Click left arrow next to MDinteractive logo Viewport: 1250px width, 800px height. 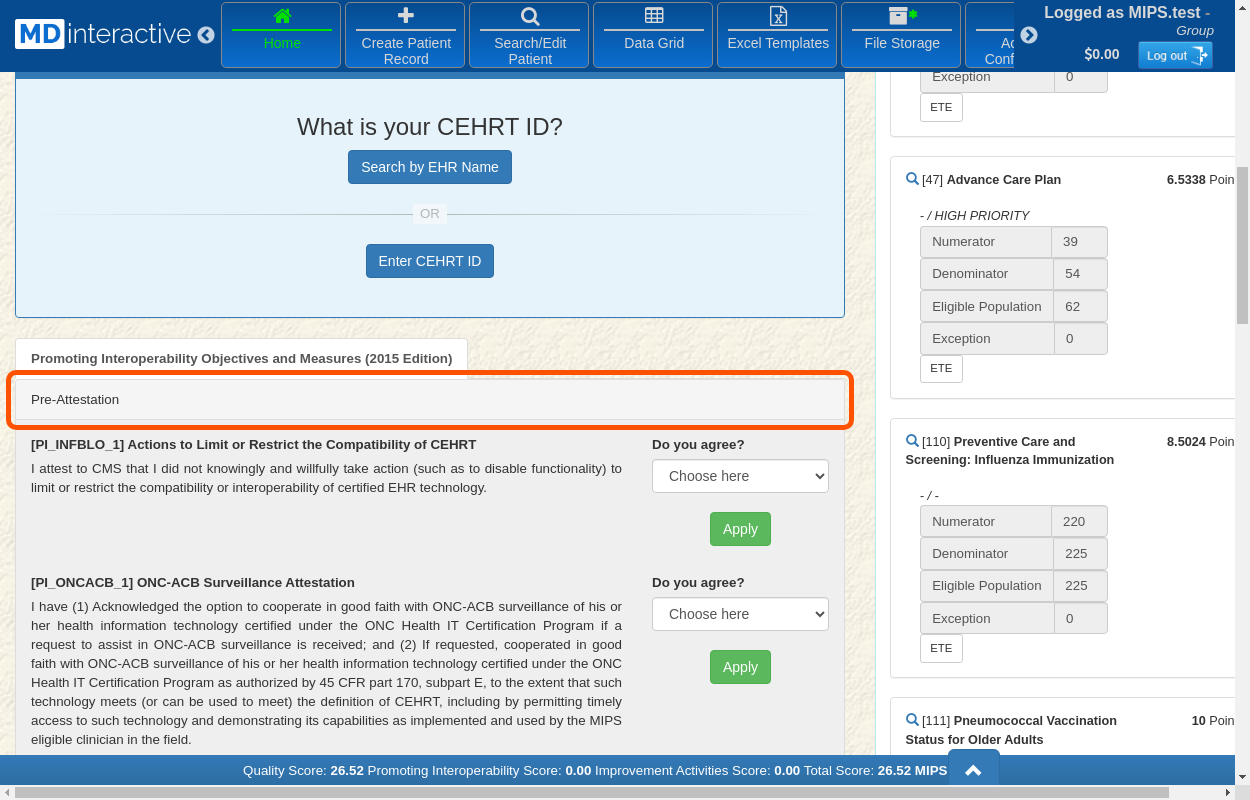(206, 35)
